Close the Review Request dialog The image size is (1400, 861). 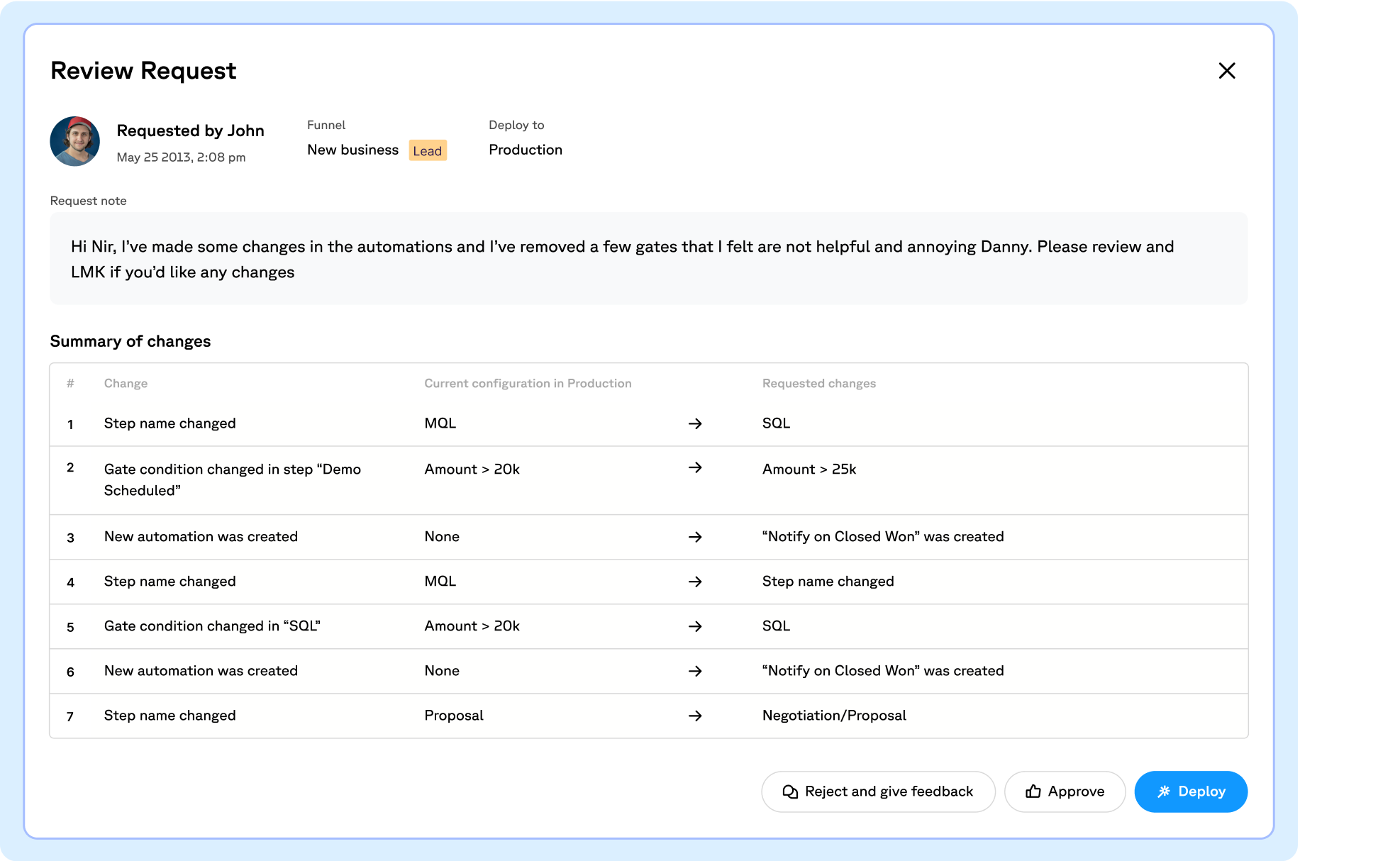(x=1226, y=71)
